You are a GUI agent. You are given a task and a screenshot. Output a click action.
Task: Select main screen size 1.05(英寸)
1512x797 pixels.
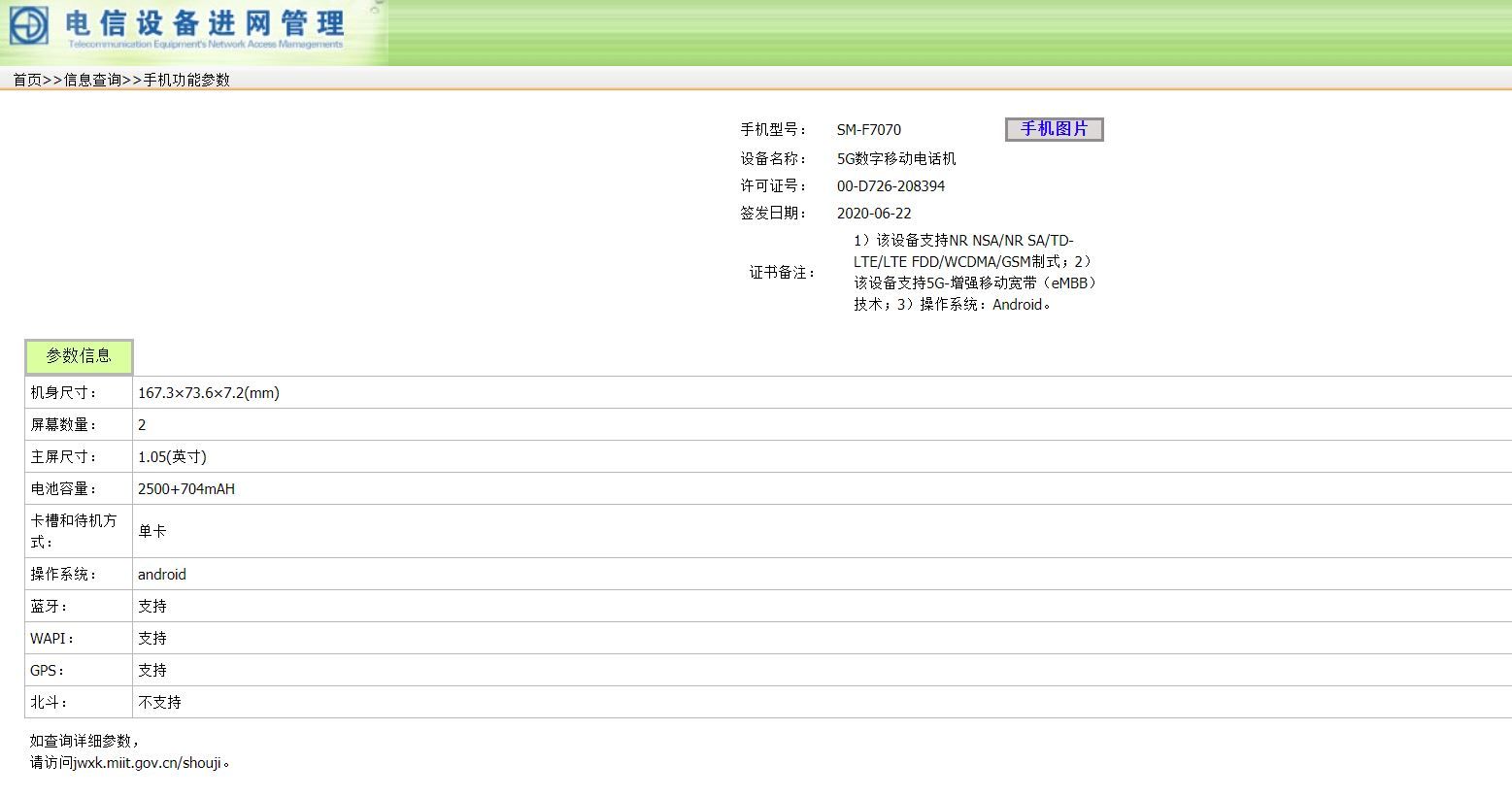pyautogui.click(x=172, y=457)
